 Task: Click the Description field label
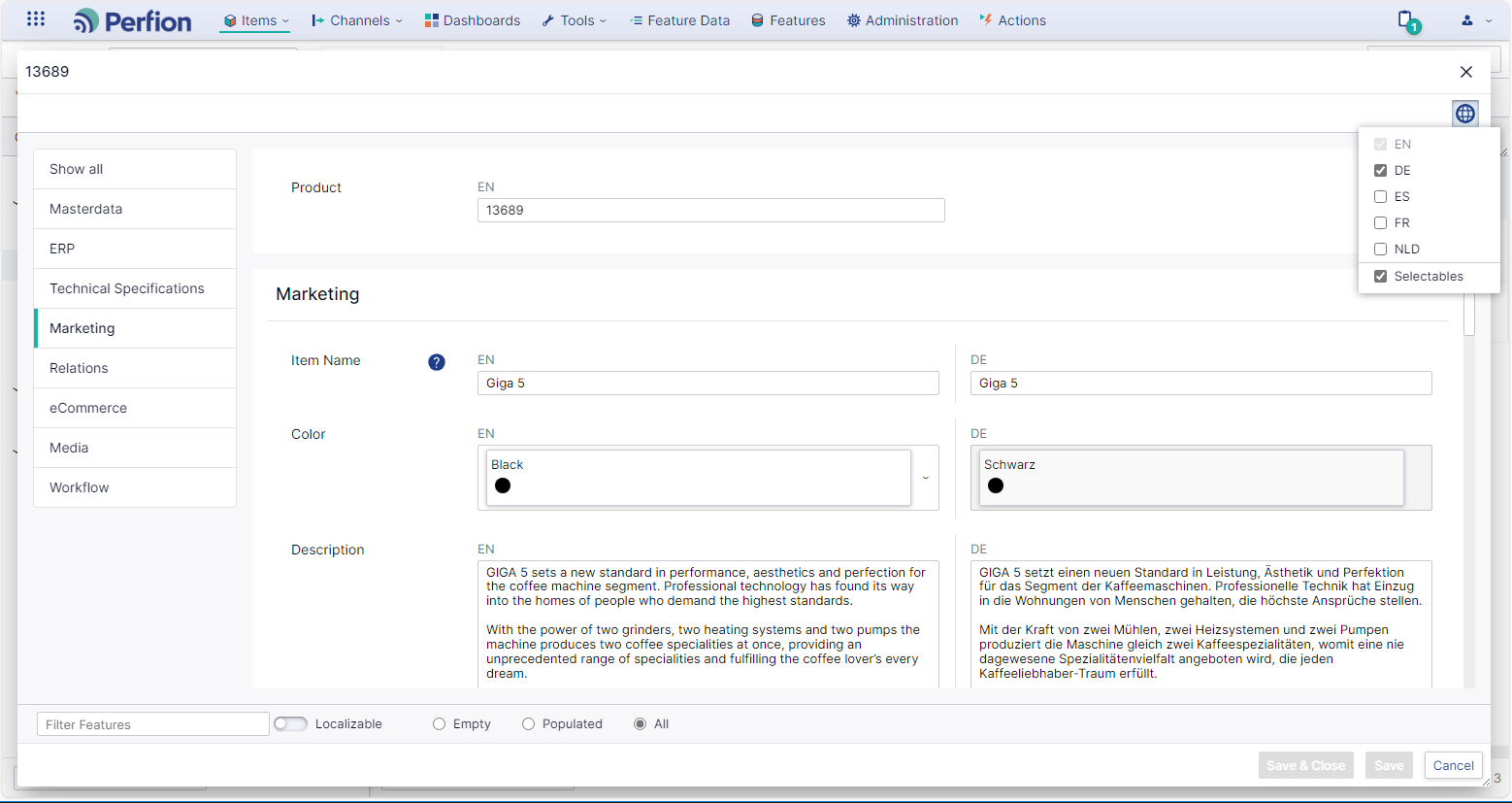tap(328, 550)
